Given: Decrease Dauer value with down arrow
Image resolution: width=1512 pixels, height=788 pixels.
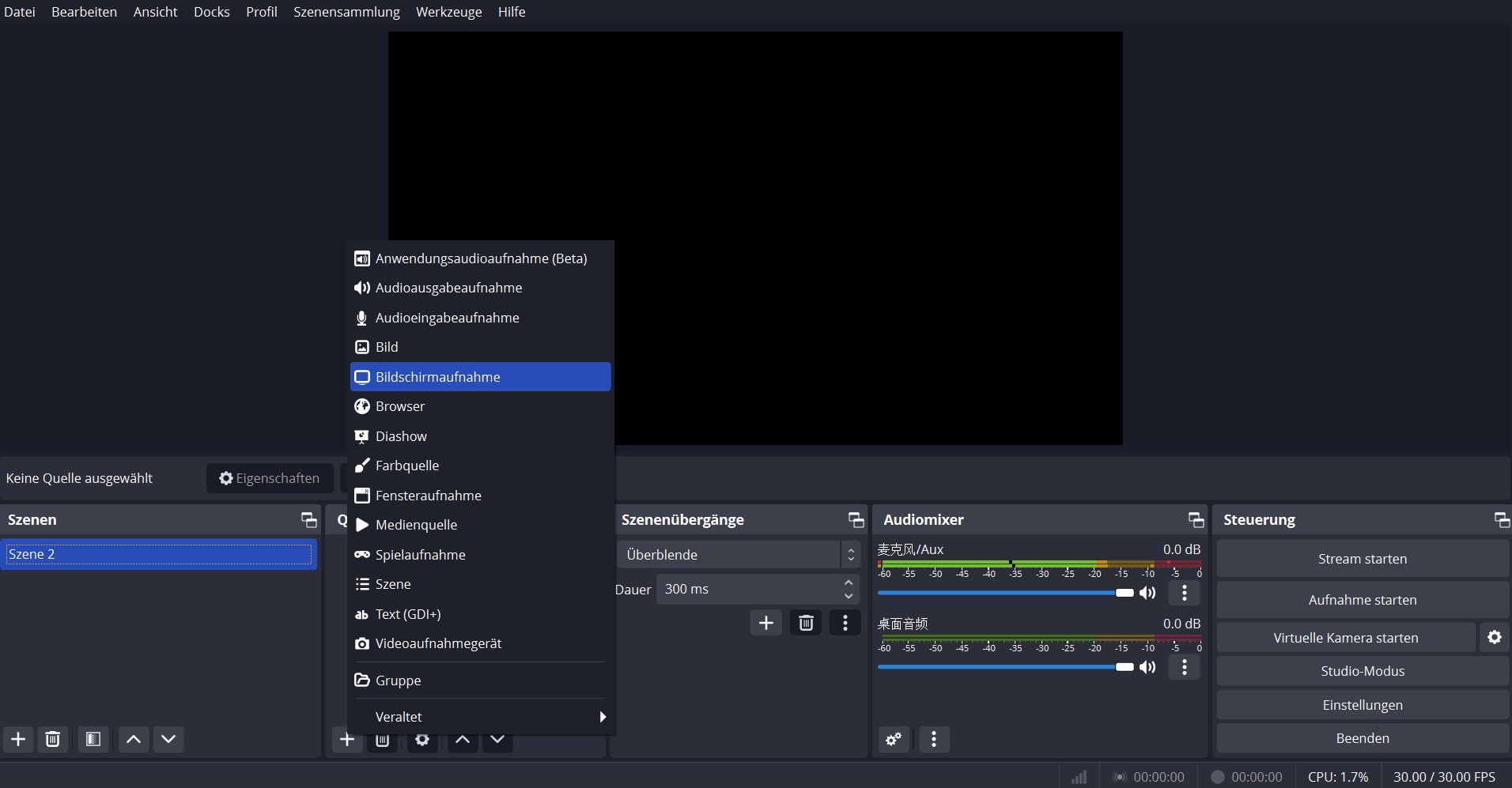Looking at the screenshot, I should [849, 596].
